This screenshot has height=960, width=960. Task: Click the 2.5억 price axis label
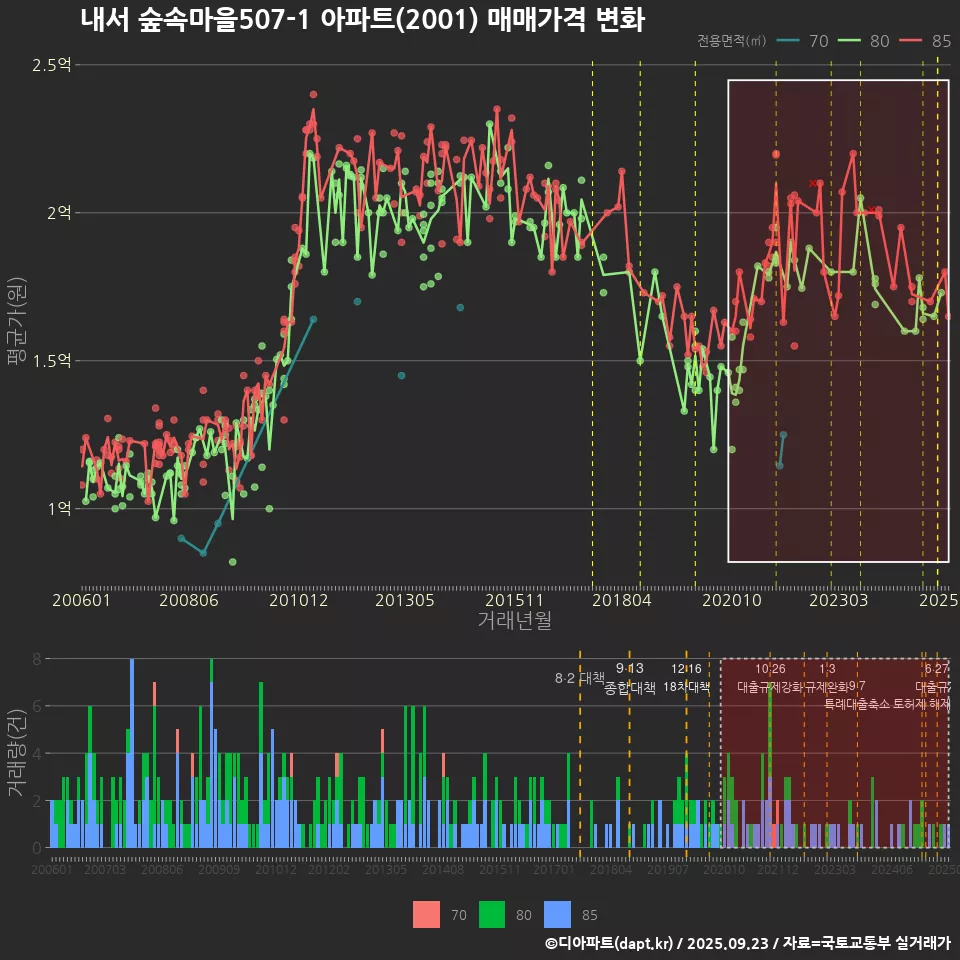[x=51, y=65]
